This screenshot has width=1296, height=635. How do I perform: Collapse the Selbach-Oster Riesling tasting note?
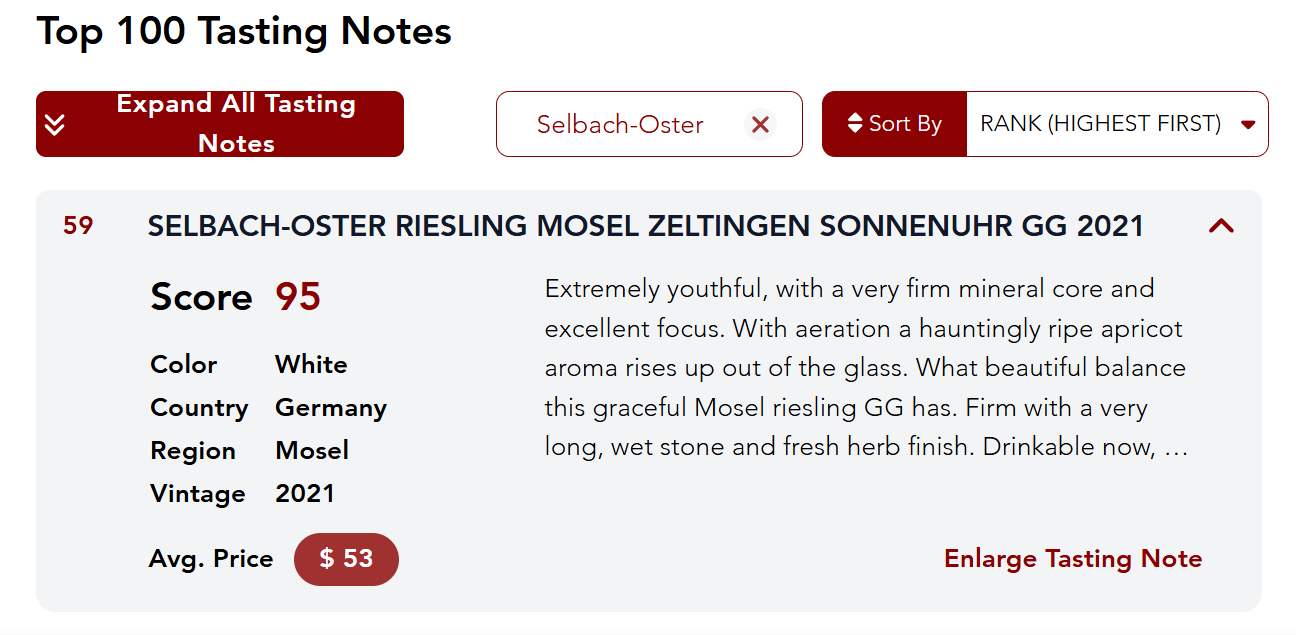tap(1221, 226)
